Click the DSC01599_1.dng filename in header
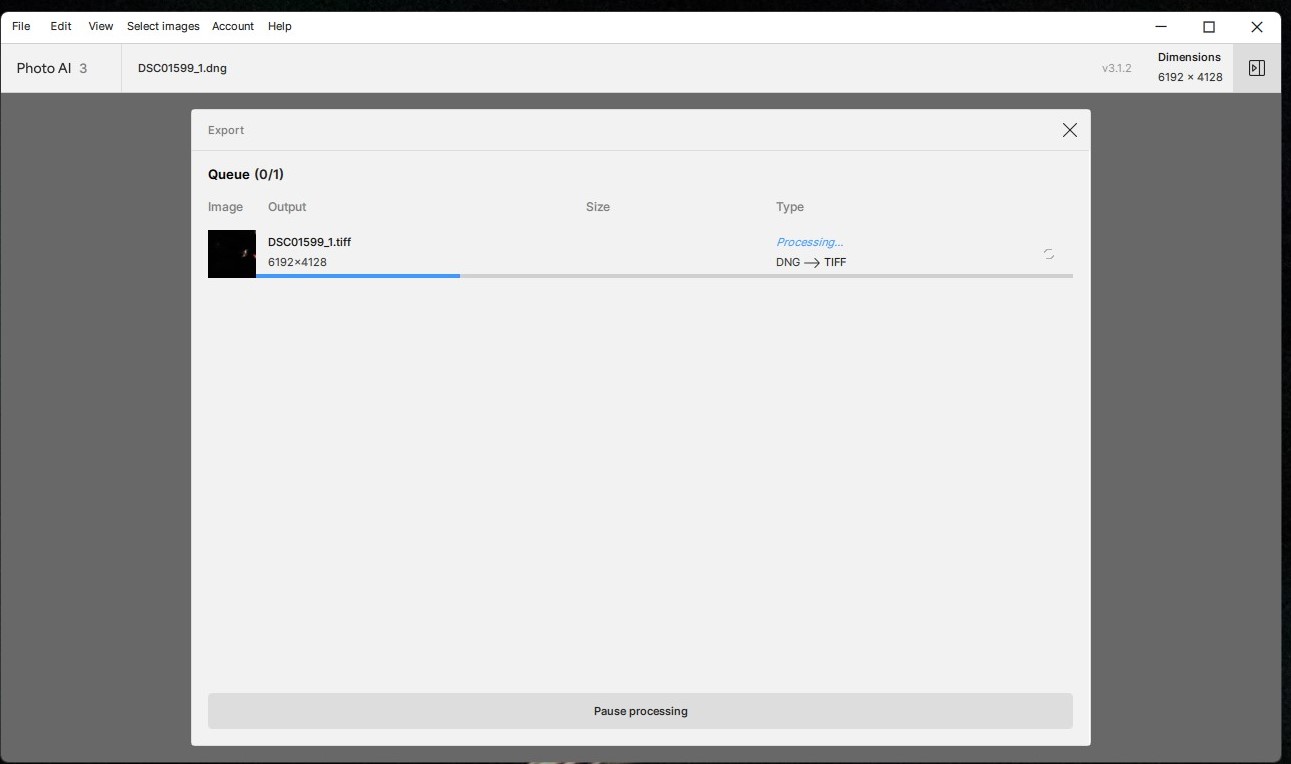The height and width of the screenshot is (764, 1291). (x=182, y=68)
